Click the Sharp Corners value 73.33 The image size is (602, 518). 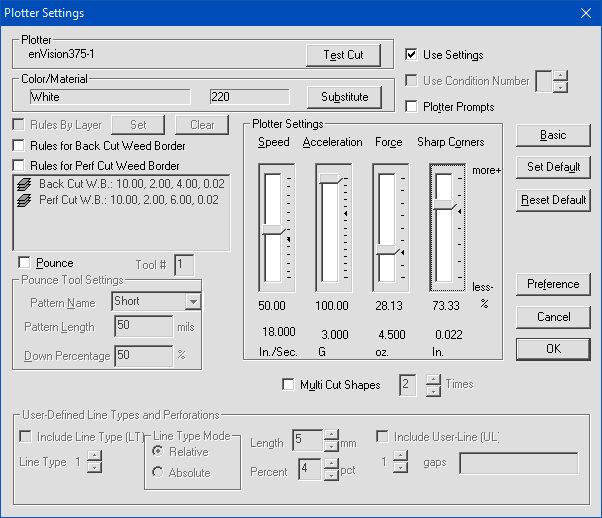coord(446,306)
